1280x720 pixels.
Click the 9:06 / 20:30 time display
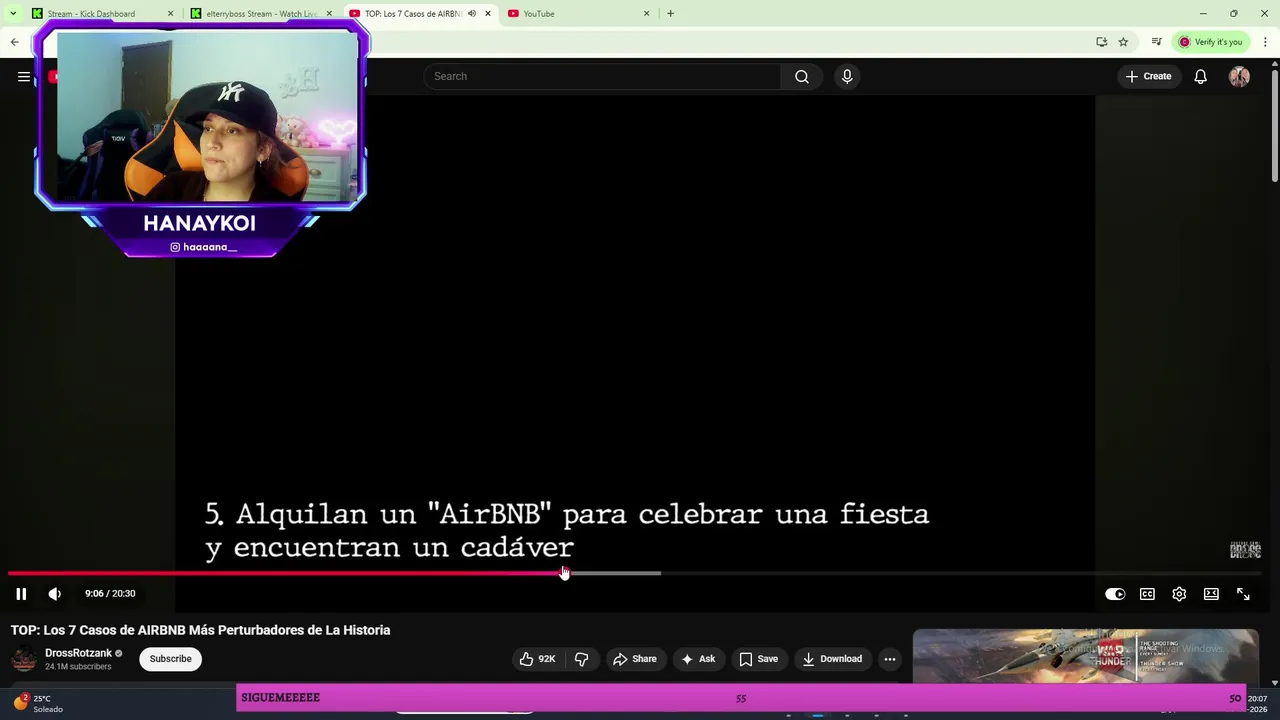[x=110, y=594]
